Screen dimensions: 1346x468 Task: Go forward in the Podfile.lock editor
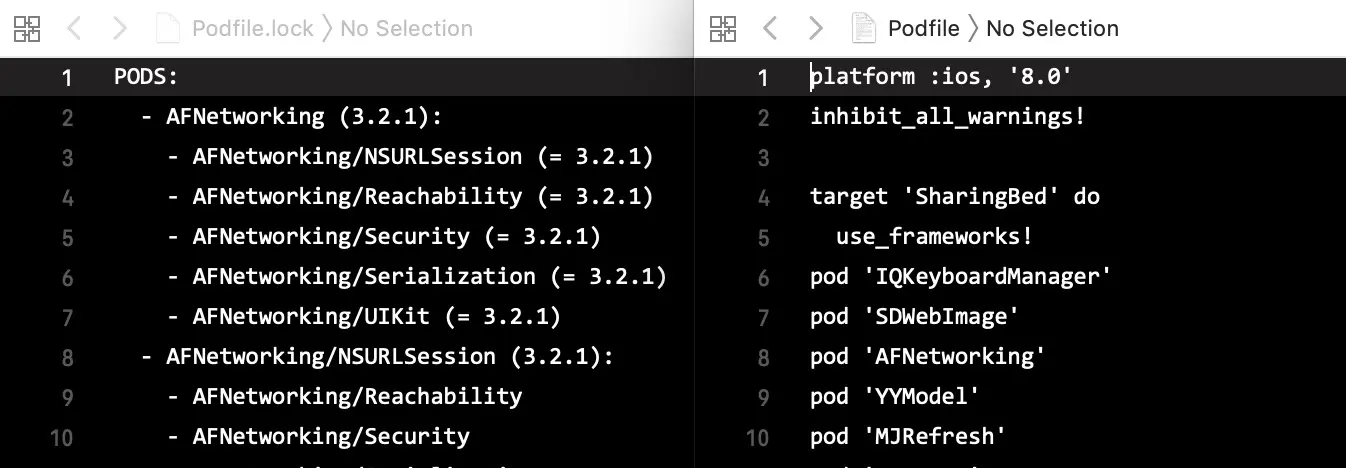tap(120, 28)
